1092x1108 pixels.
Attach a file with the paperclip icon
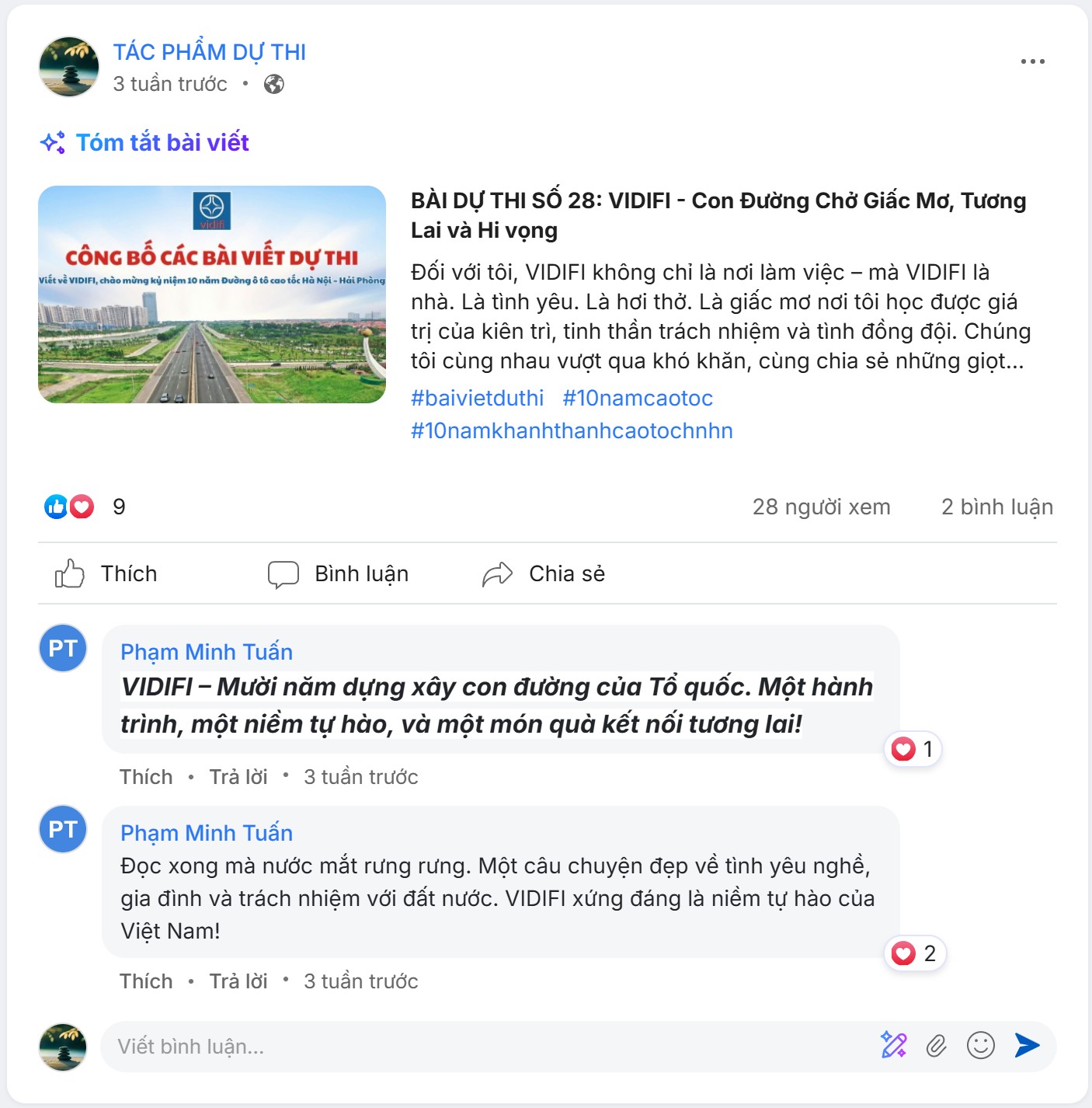[x=937, y=1046]
